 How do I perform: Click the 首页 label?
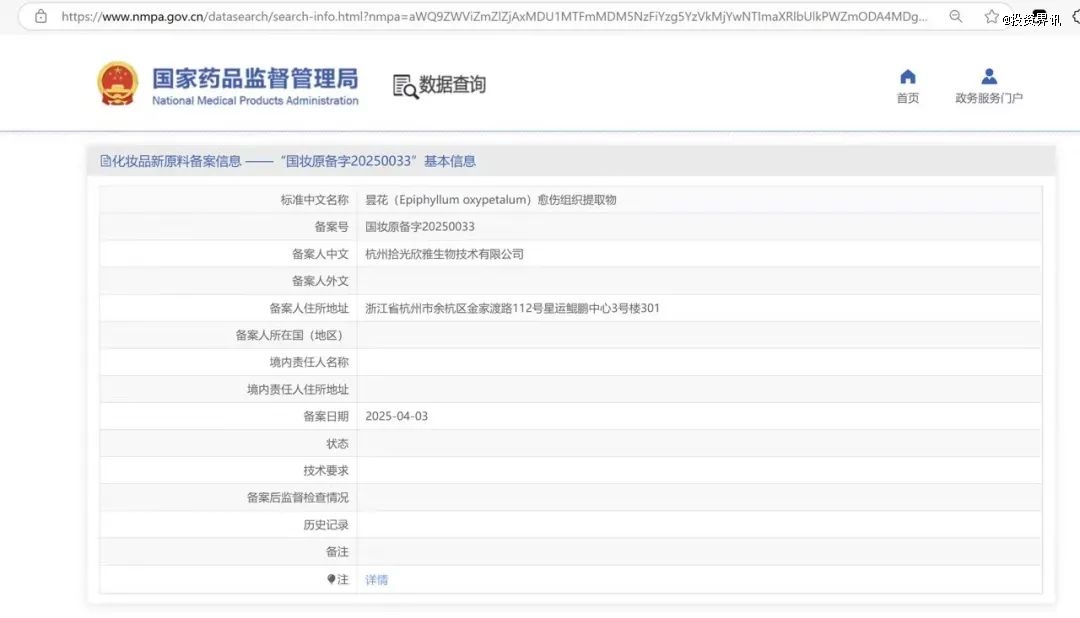[x=908, y=98]
